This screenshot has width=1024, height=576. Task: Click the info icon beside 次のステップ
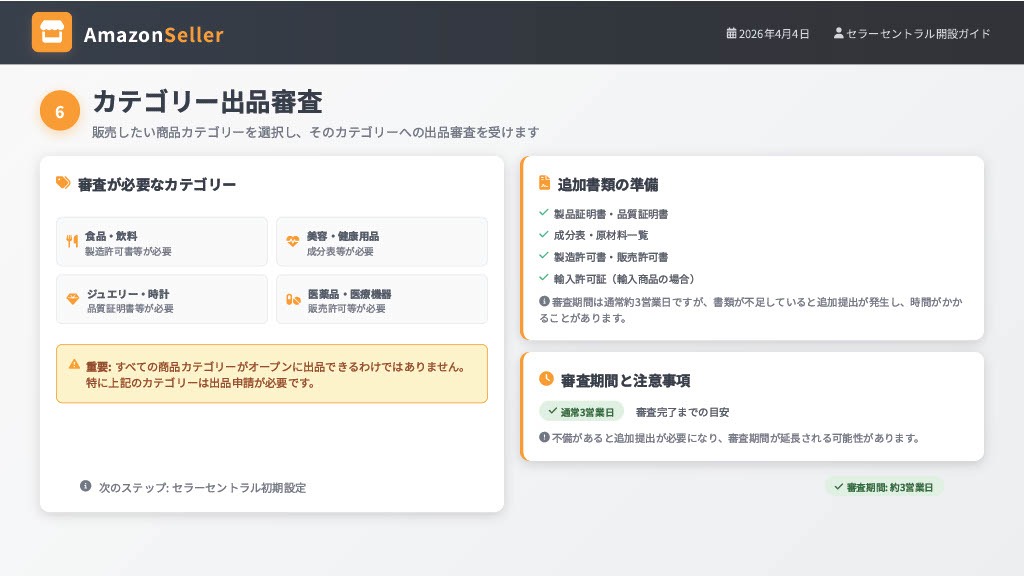click(86, 486)
